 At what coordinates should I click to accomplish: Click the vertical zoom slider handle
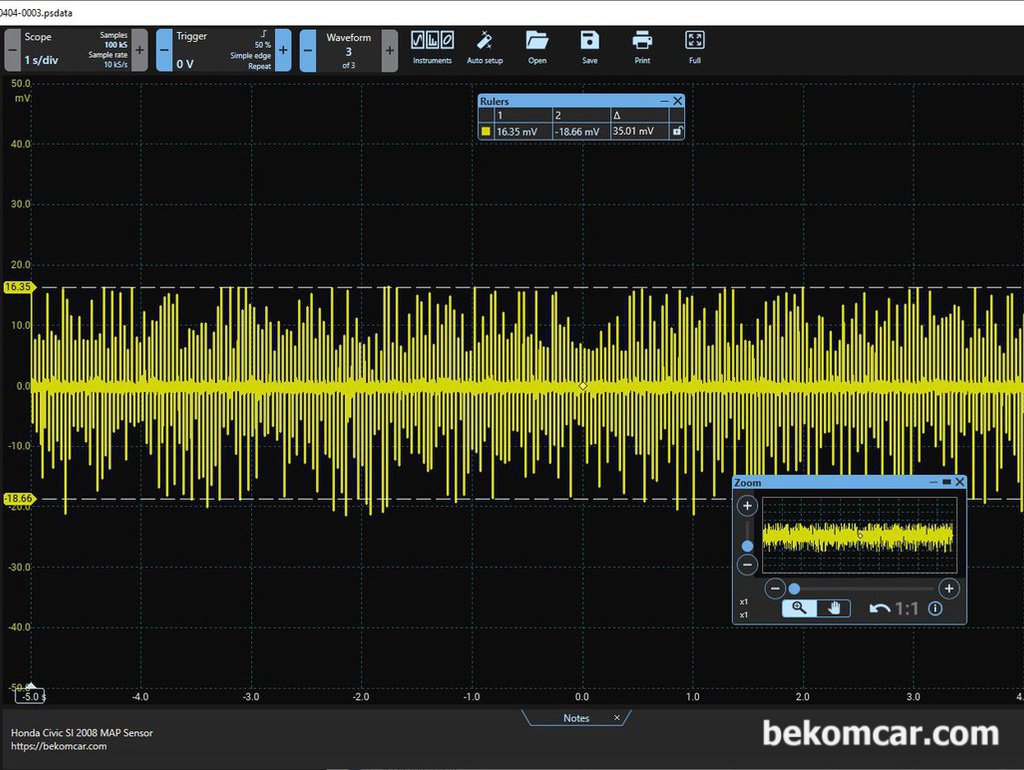tap(747, 546)
